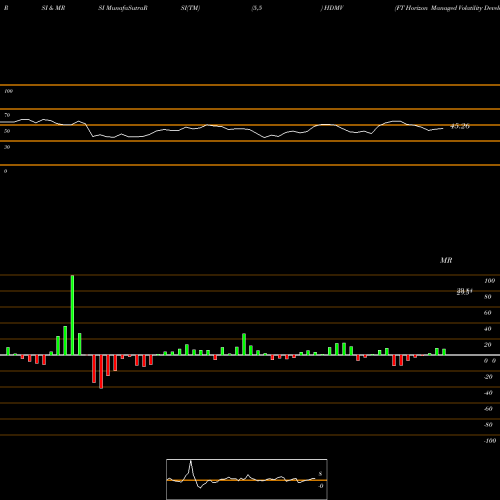
Task: Click MR axis label -100 at right
Action: (x=490, y=441)
